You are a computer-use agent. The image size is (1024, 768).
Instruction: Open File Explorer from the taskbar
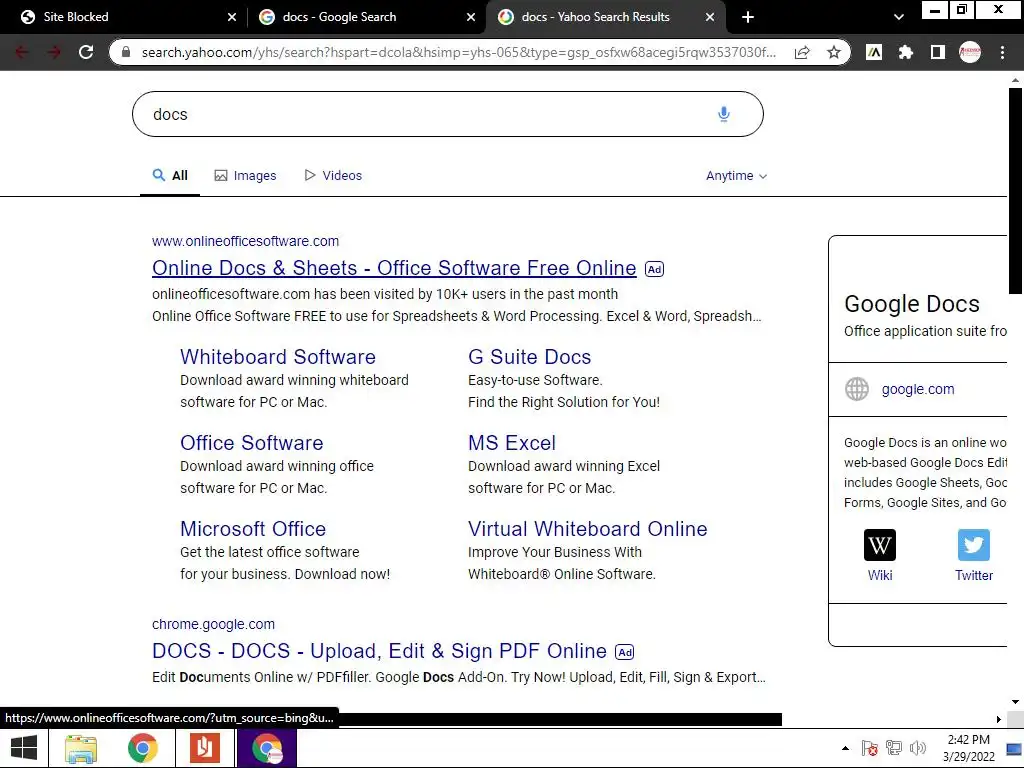click(81, 748)
